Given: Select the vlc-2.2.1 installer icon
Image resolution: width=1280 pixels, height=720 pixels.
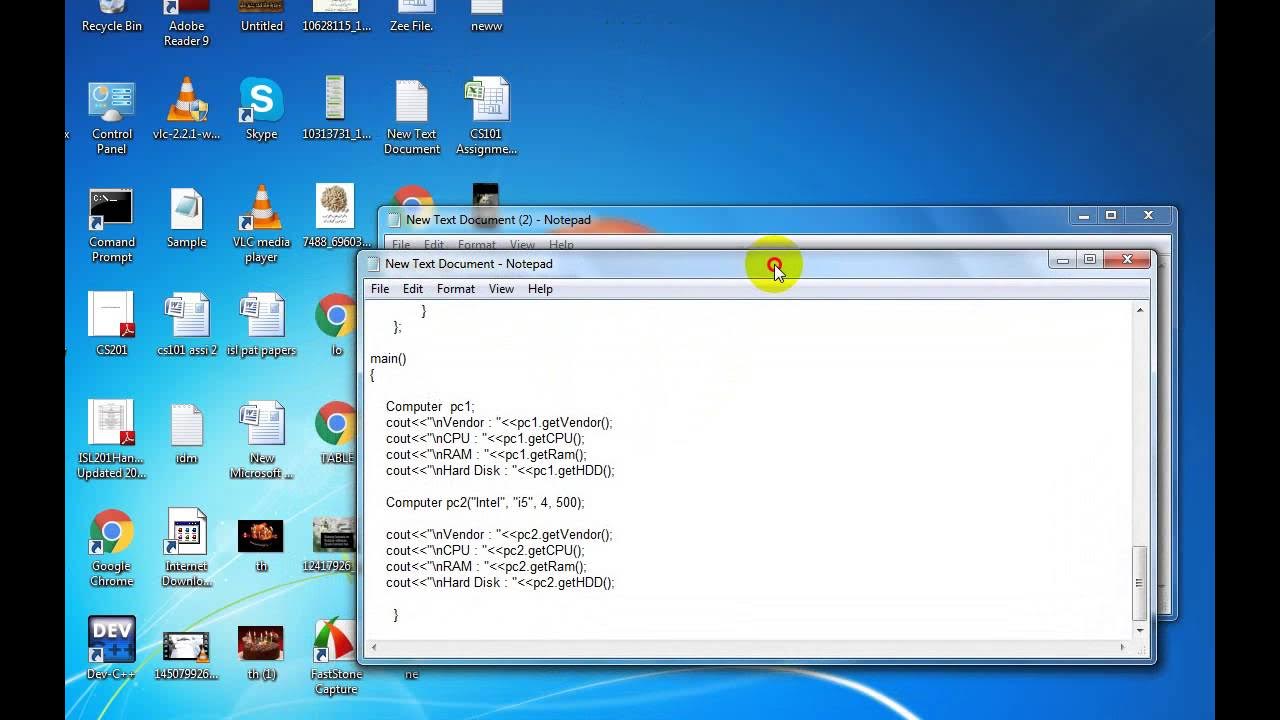Looking at the screenshot, I should (x=186, y=110).
